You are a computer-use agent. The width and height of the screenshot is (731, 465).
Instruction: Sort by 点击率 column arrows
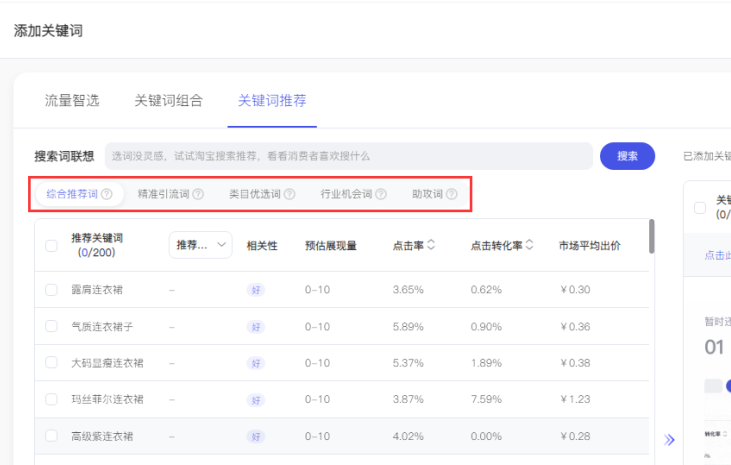[x=431, y=245]
